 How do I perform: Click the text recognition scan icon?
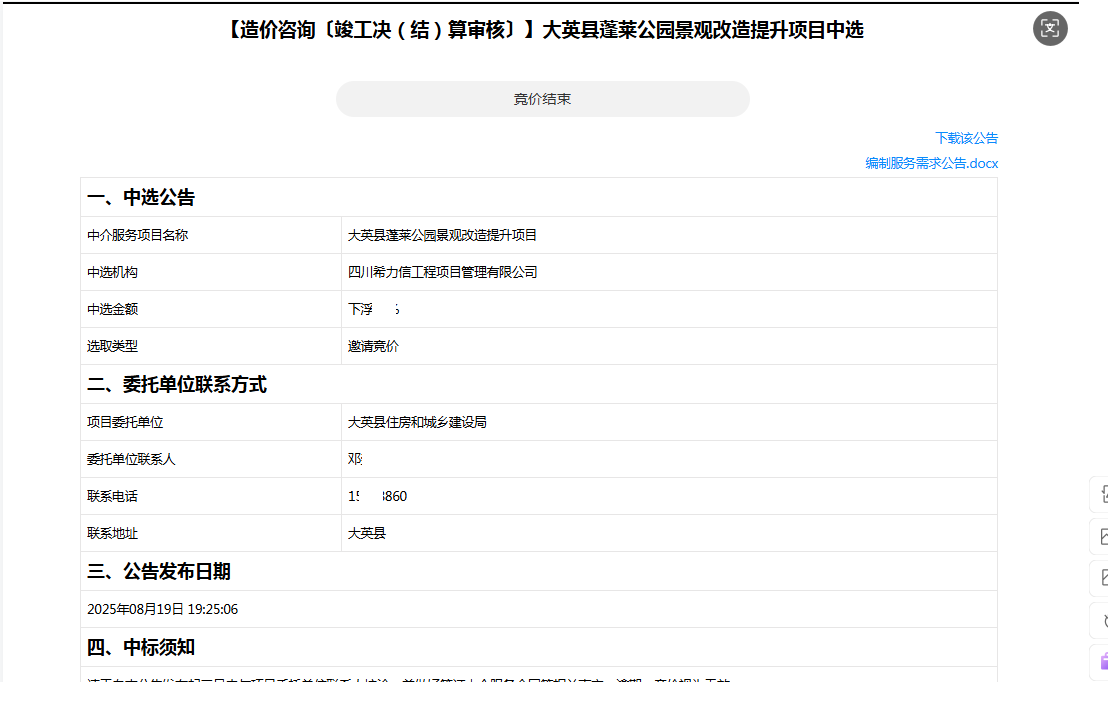[1050, 28]
